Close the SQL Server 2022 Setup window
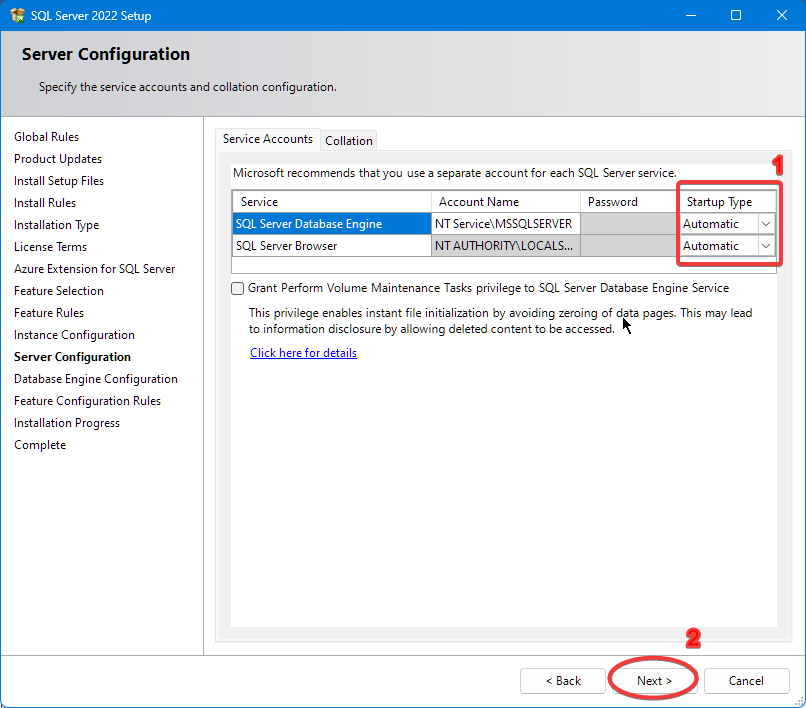The width and height of the screenshot is (806, 708). [x=782, y=15]
